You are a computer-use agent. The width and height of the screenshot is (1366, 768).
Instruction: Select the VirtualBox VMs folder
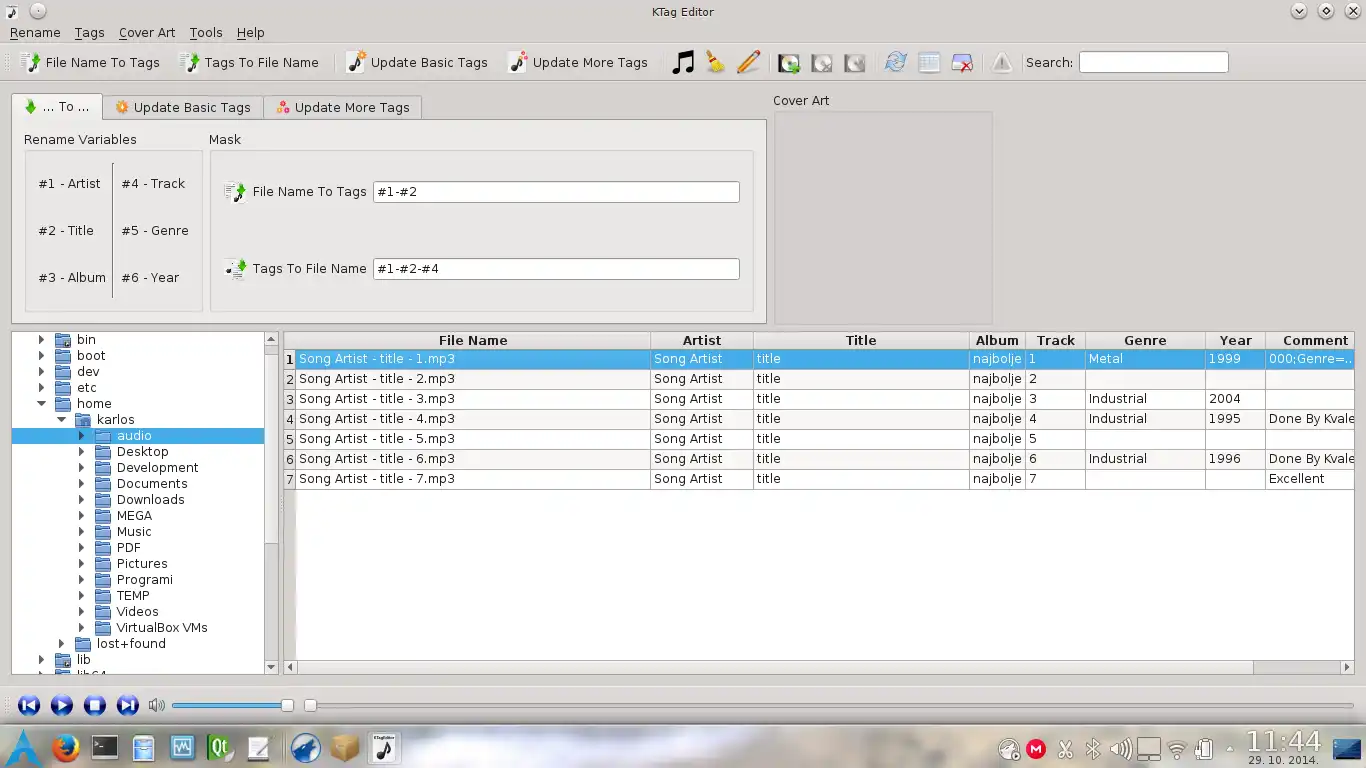point(162,628)
